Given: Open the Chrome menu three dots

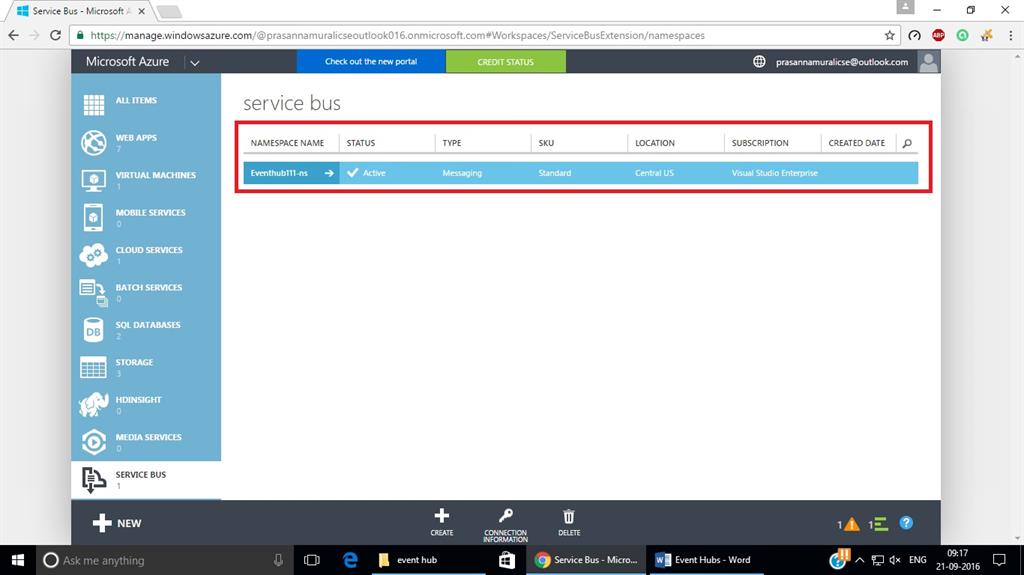Looking at the screenshot, I should point(1010,35).
